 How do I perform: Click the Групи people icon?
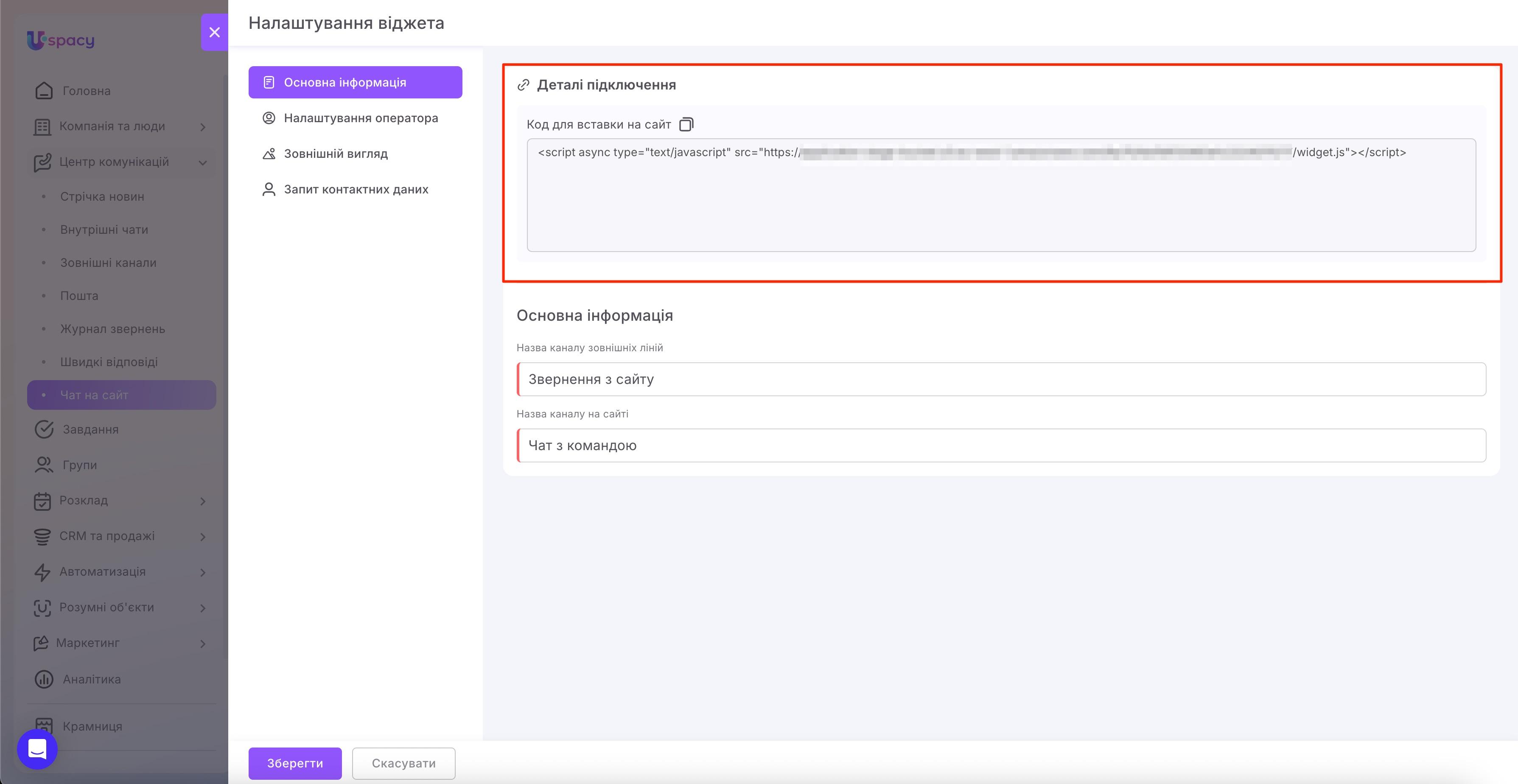44,465
